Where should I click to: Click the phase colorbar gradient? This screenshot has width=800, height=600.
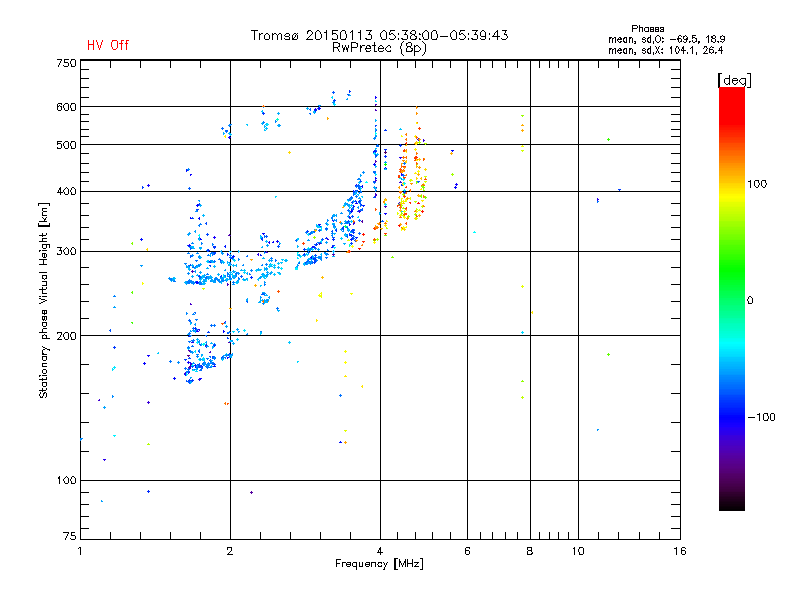coord(732,299)
